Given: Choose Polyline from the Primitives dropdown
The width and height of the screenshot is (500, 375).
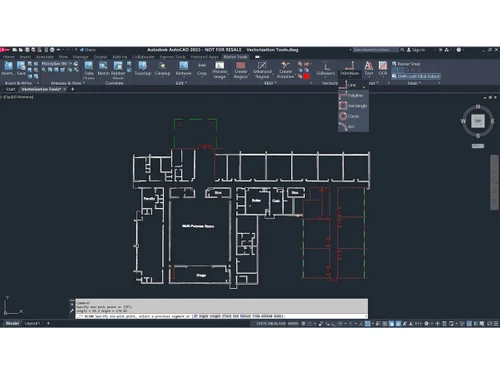Looking at the screenshot, I should [353, 95].
